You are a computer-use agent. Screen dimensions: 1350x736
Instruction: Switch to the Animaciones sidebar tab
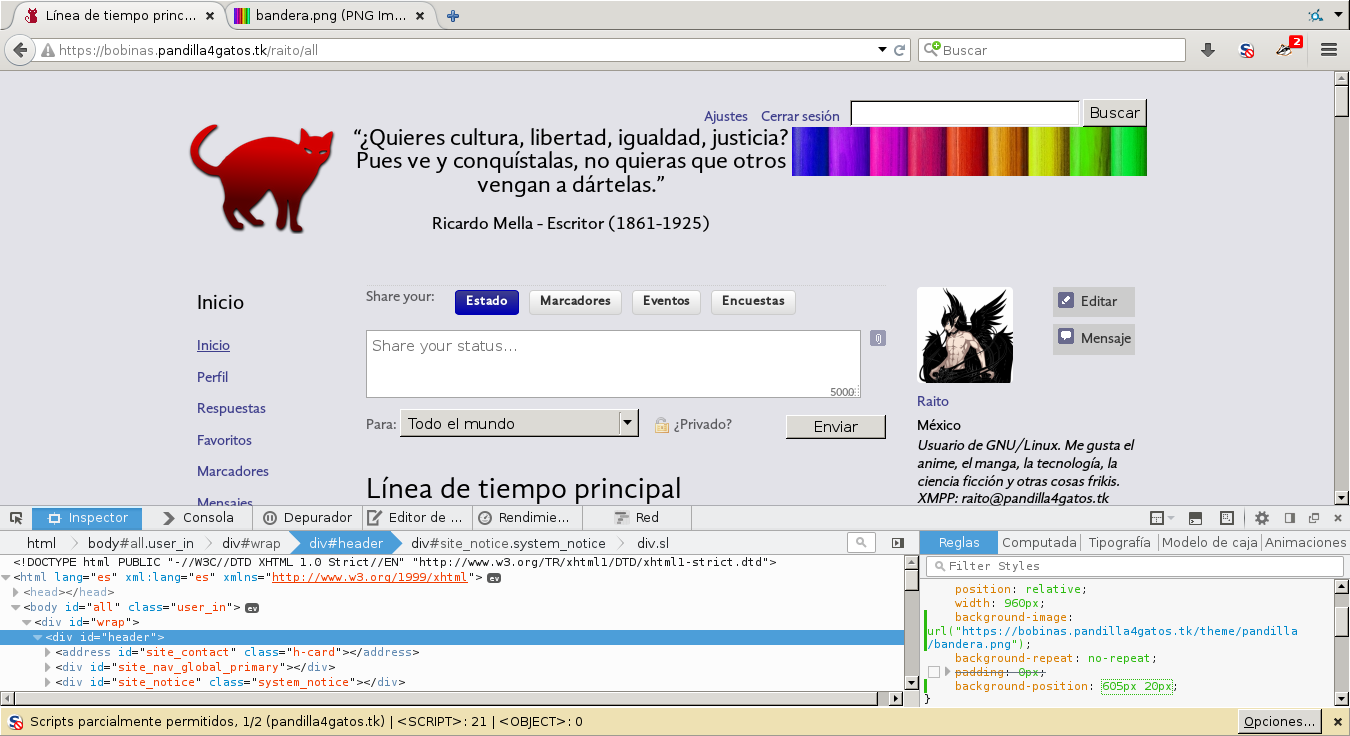(1305, 542)
